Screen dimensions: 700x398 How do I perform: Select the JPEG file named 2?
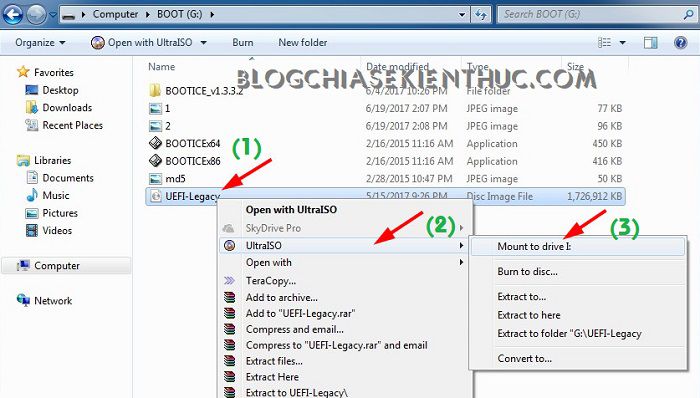168,126
